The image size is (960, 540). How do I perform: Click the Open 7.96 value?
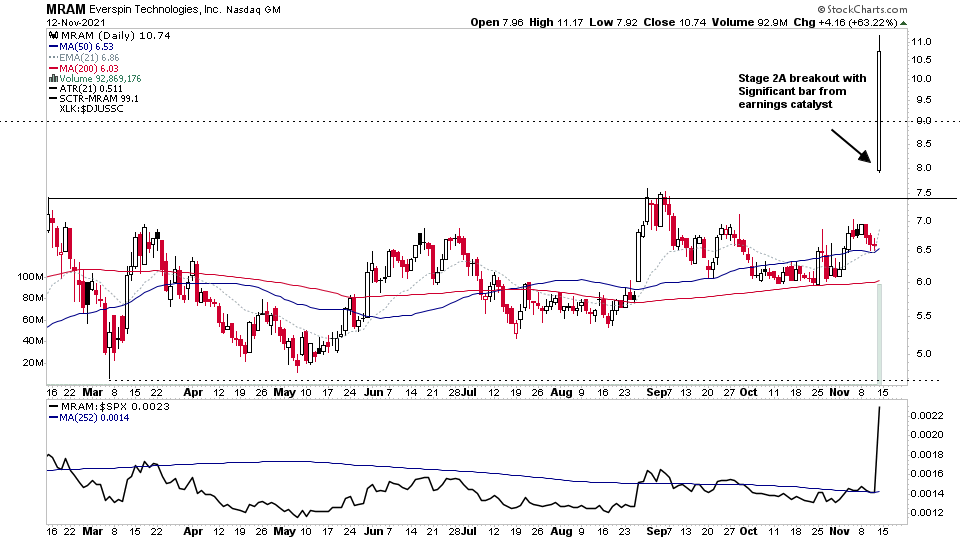(x=497, y=22)
